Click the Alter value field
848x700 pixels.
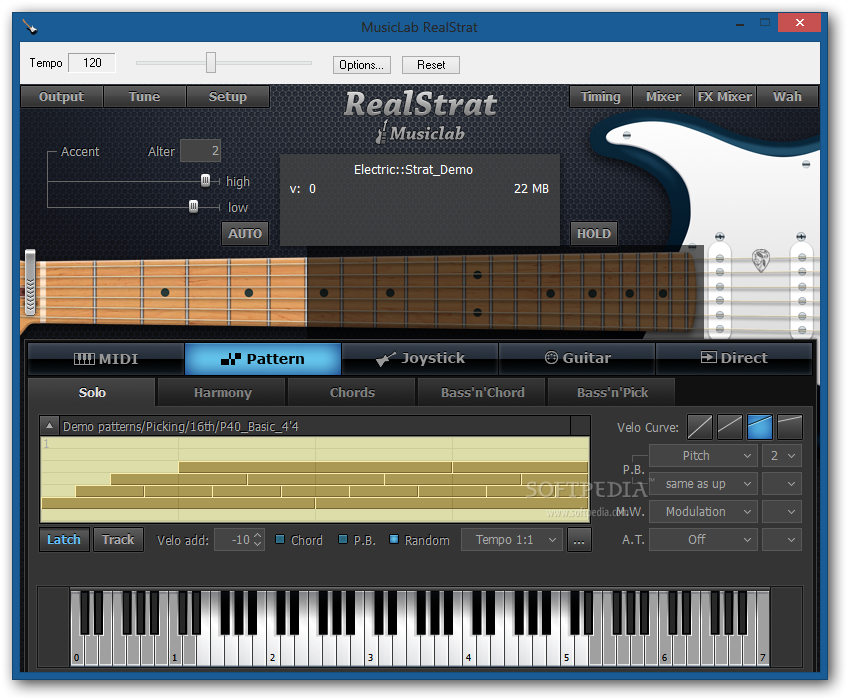click(200, 151)
